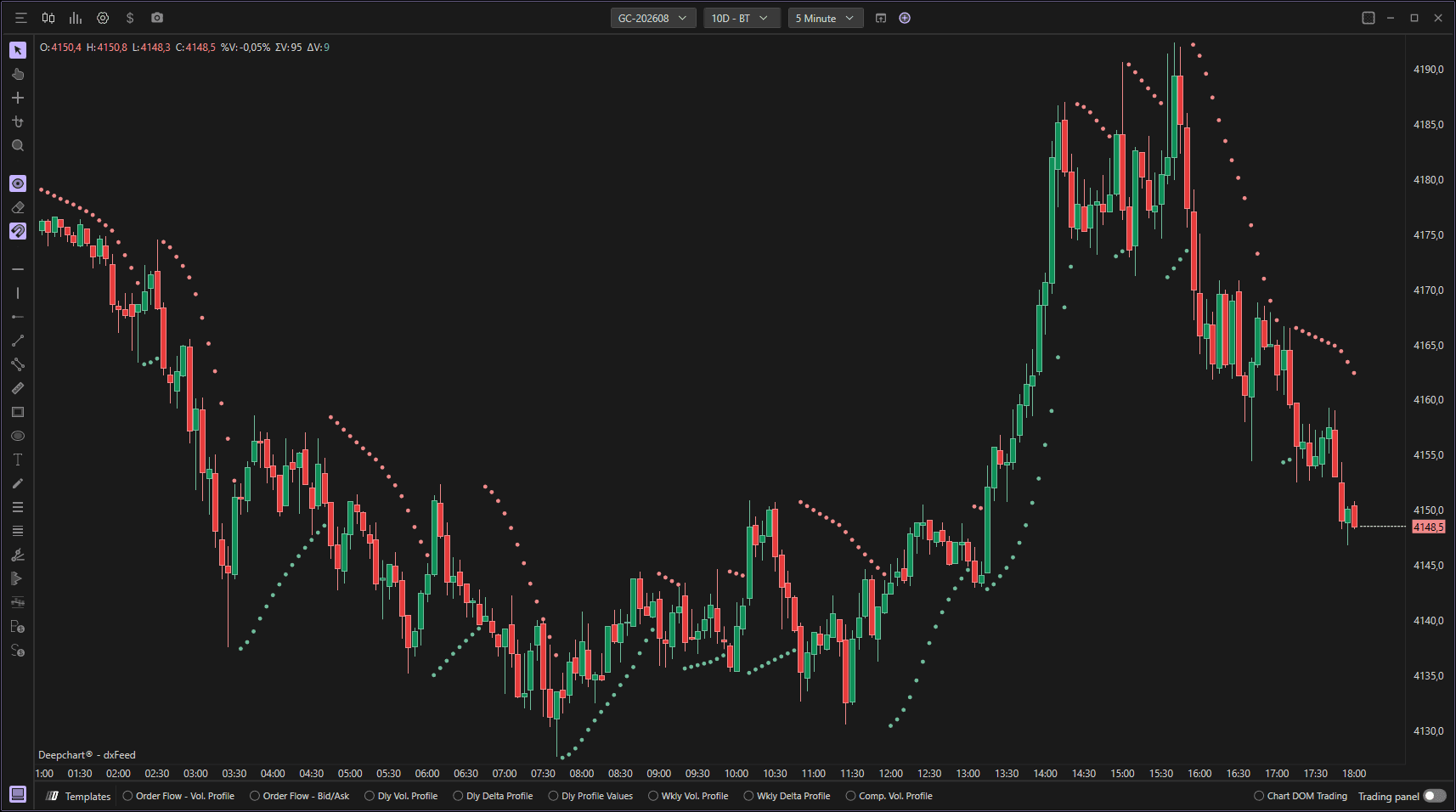The height and width of the screenshot is (812, 1456).
Task: Select the text annotation tool
Action: pos(18,460)
